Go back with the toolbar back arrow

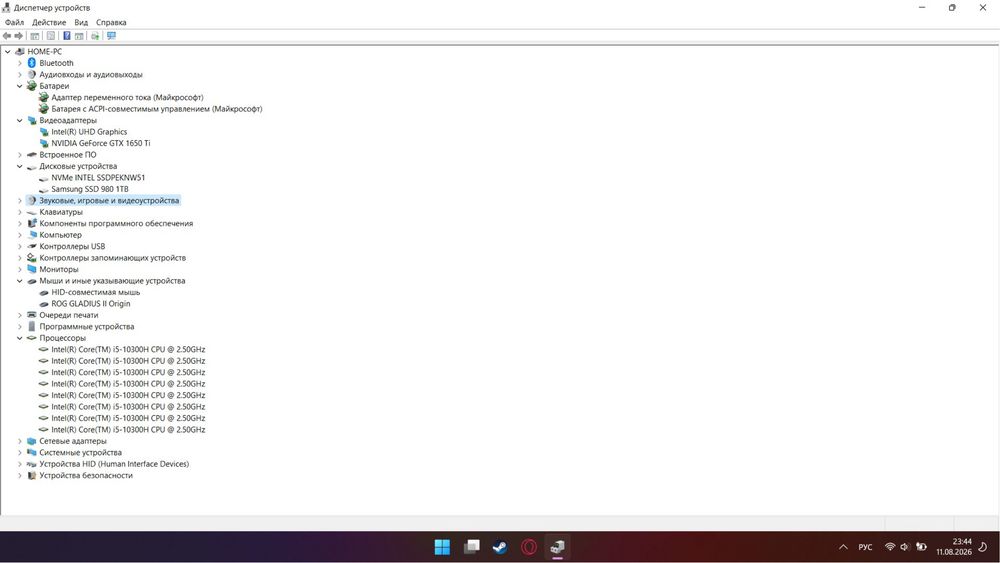7,36
